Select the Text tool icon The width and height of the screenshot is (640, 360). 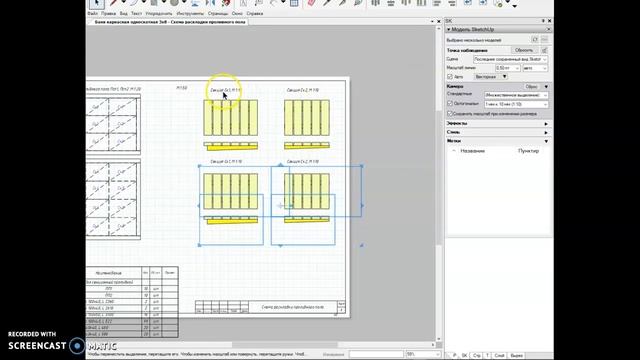tap(243, 3)
